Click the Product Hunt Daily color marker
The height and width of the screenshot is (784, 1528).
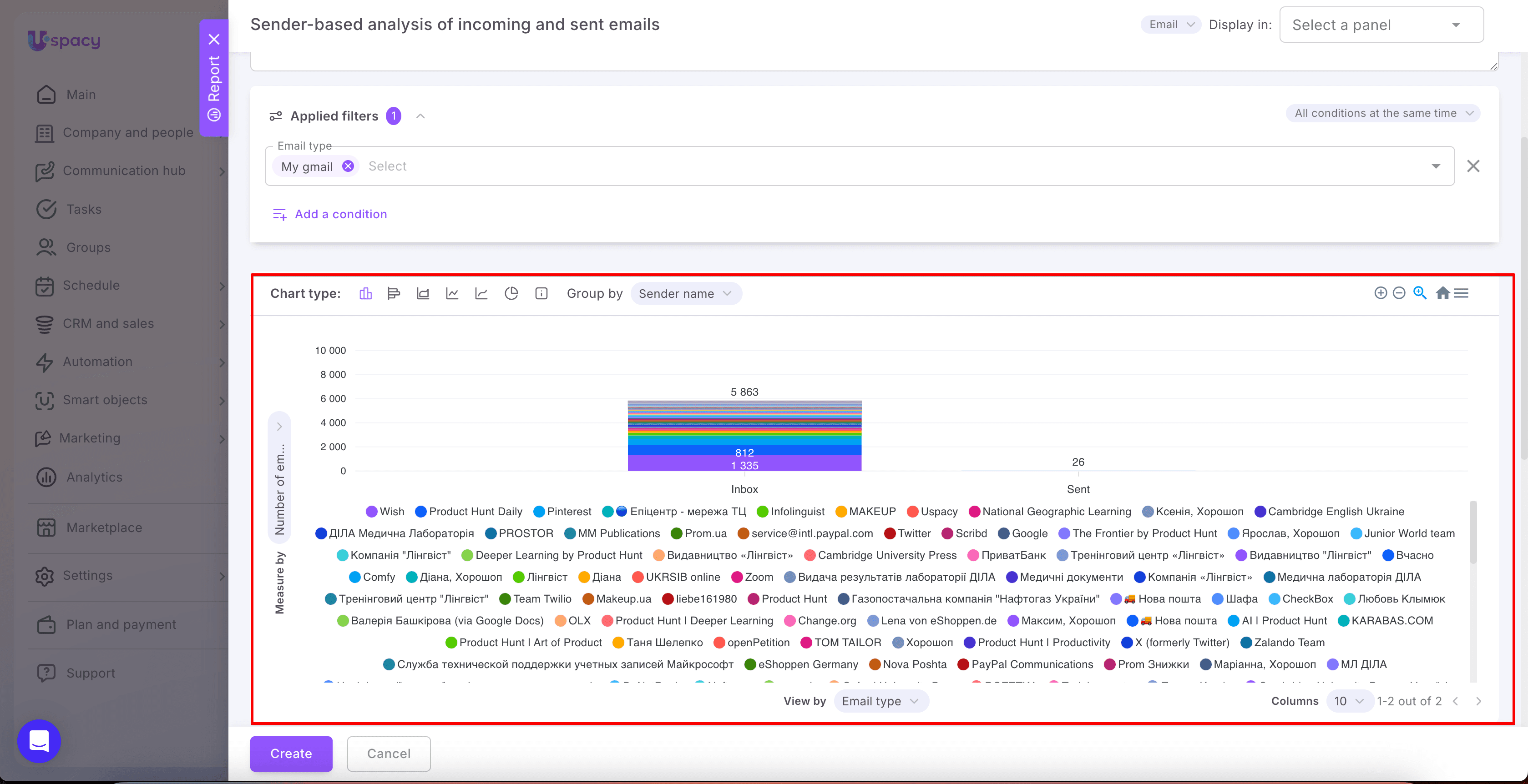pos(421,512)
